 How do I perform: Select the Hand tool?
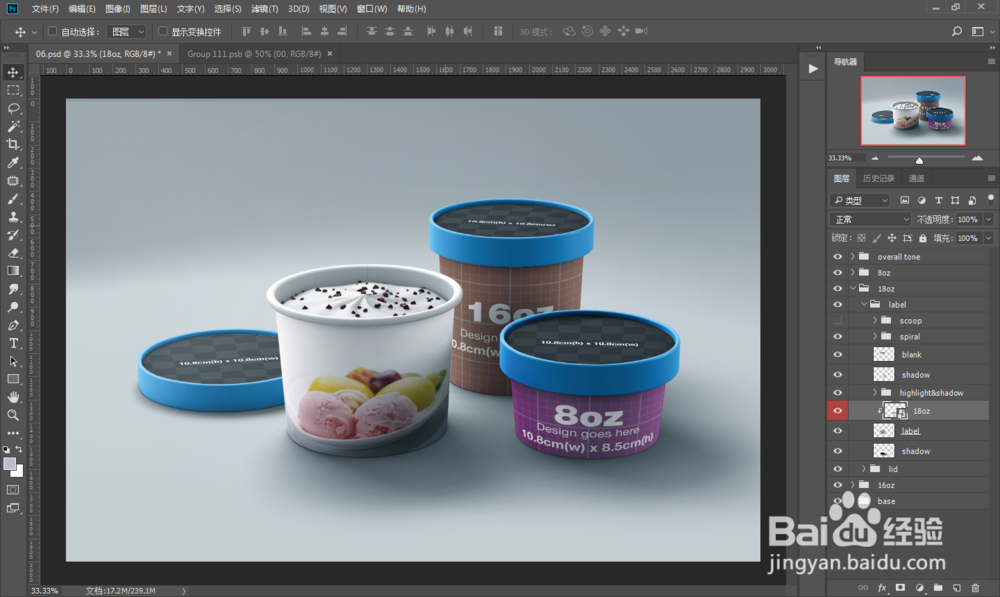pos(13,397)
